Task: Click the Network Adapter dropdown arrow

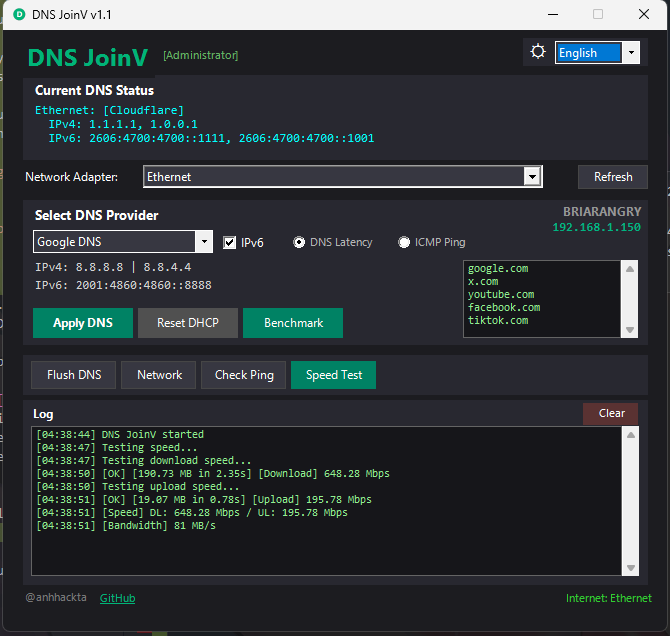Action: click(532, 177)
